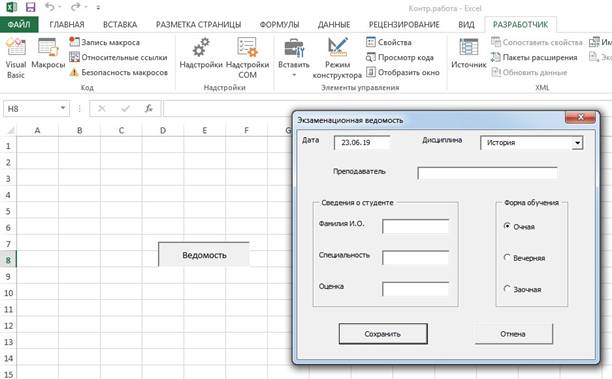Undo last action in quick access toolbar
The height and width of the screenshot is (379, 612).
(x=50, y=7)
